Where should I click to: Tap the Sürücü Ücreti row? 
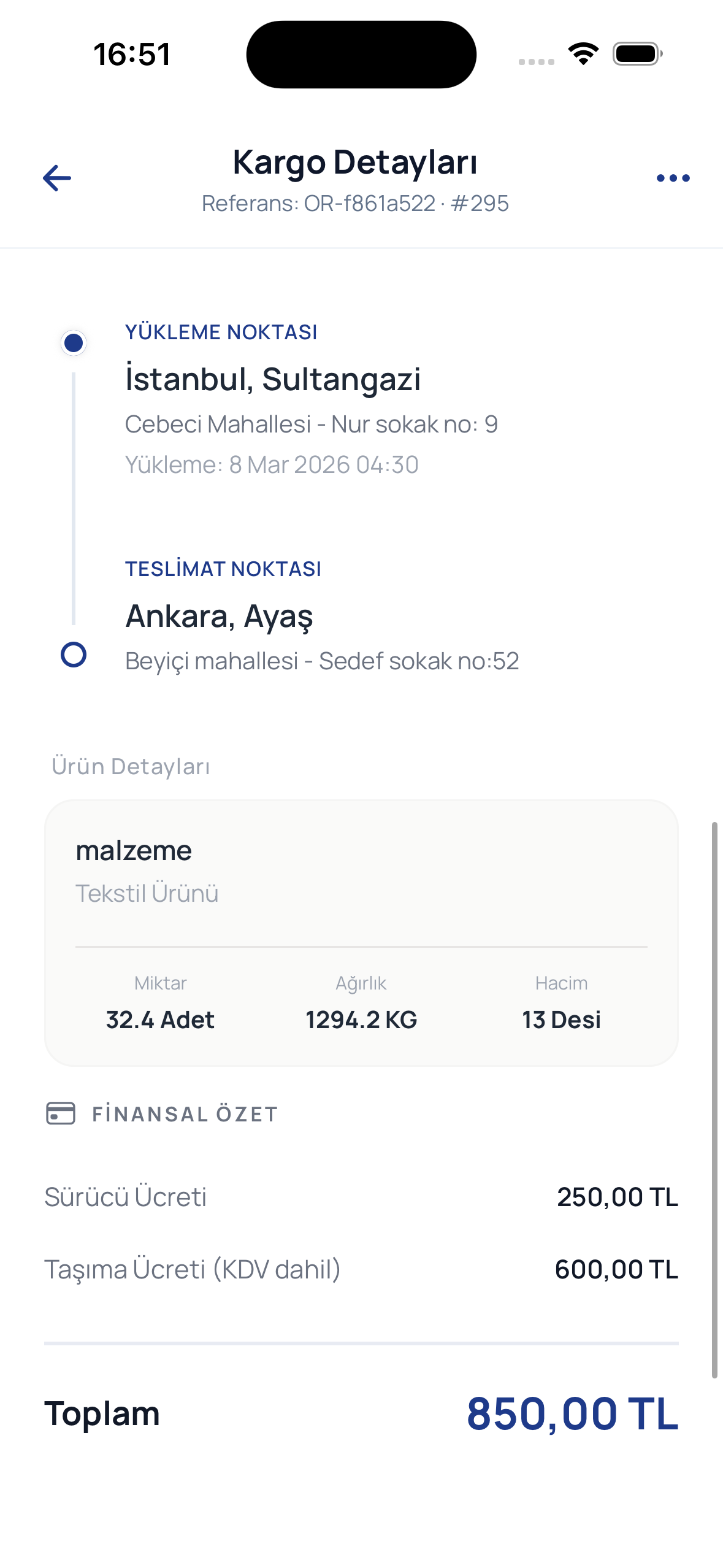click(361, 1197)
